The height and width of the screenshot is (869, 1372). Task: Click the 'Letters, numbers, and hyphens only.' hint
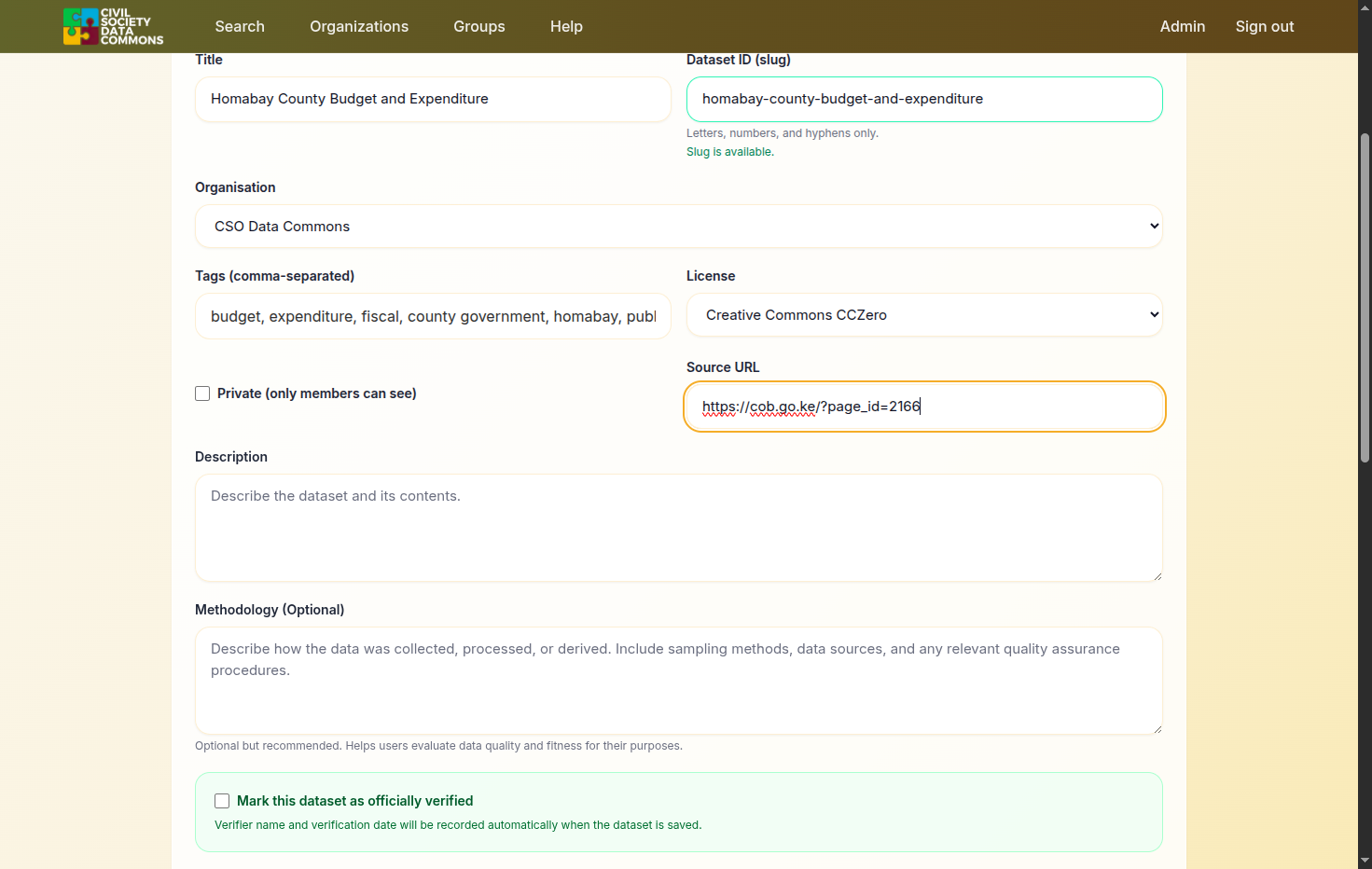click(783, 133)
